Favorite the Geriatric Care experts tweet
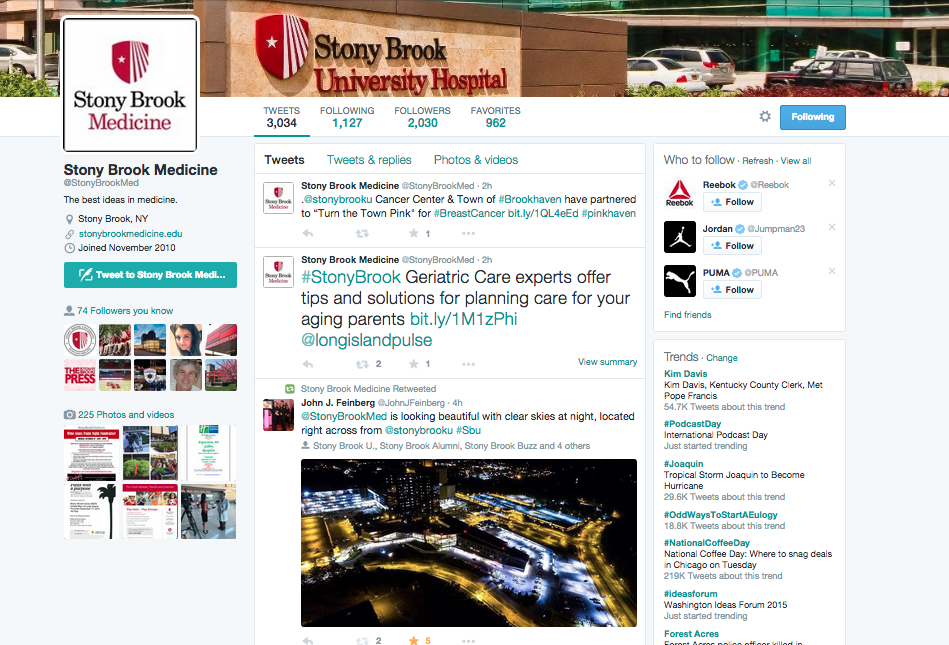Screen dimensions: 949x645 coord(413,364)
